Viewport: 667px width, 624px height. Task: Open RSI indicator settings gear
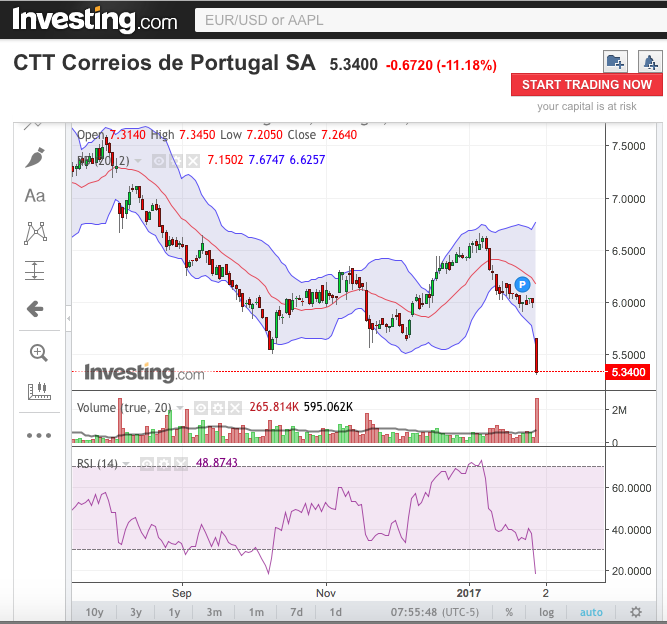pos(164,464)
